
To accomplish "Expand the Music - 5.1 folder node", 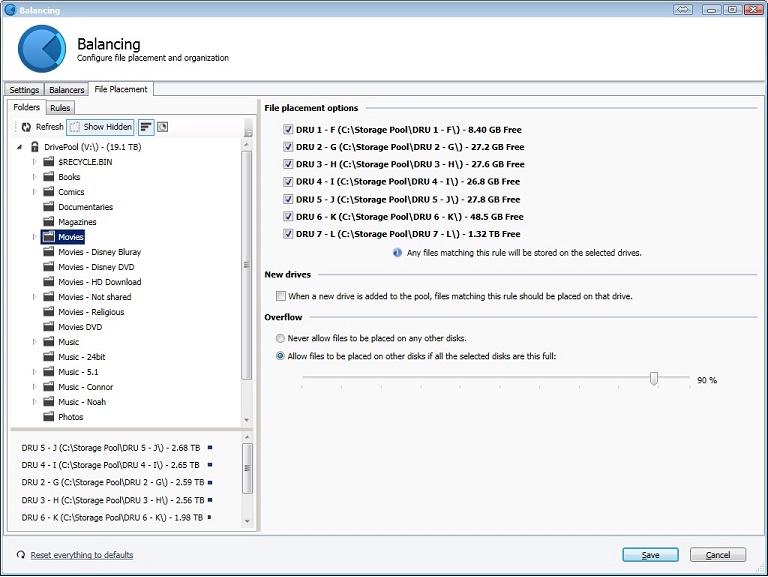I will click(34, 372).
